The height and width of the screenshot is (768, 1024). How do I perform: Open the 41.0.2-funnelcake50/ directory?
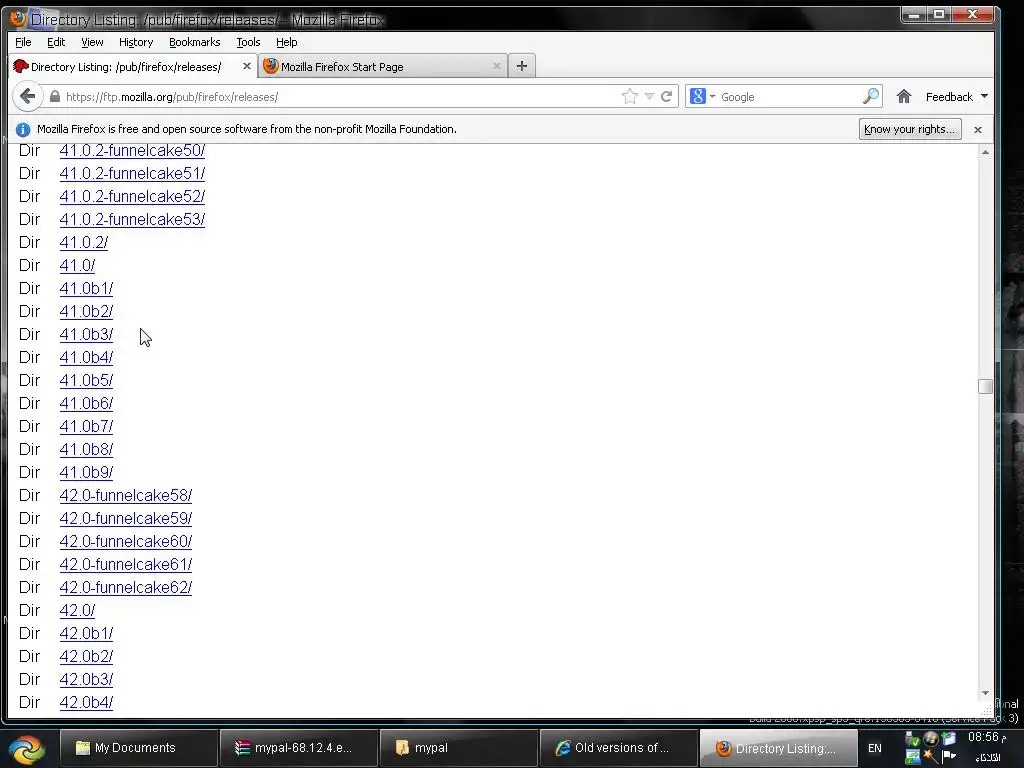[x=132, y=151]
